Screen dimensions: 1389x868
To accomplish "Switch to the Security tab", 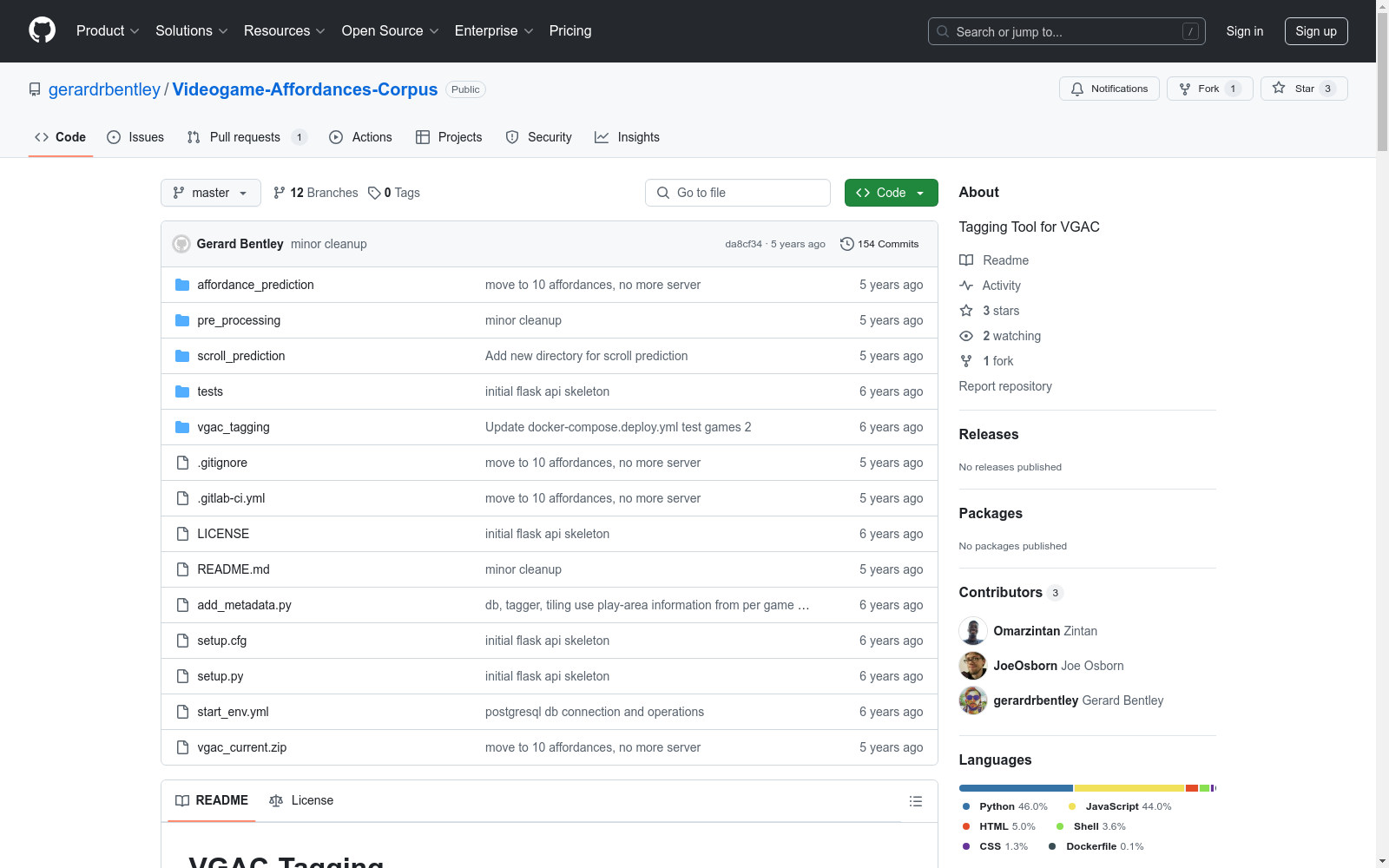I will point(538,137).
